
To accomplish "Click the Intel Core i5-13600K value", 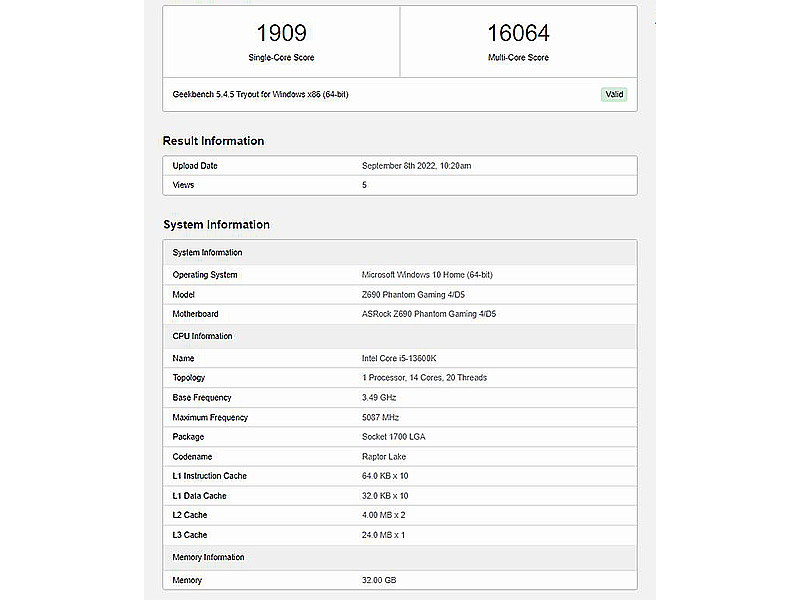I will pos(399,358).
